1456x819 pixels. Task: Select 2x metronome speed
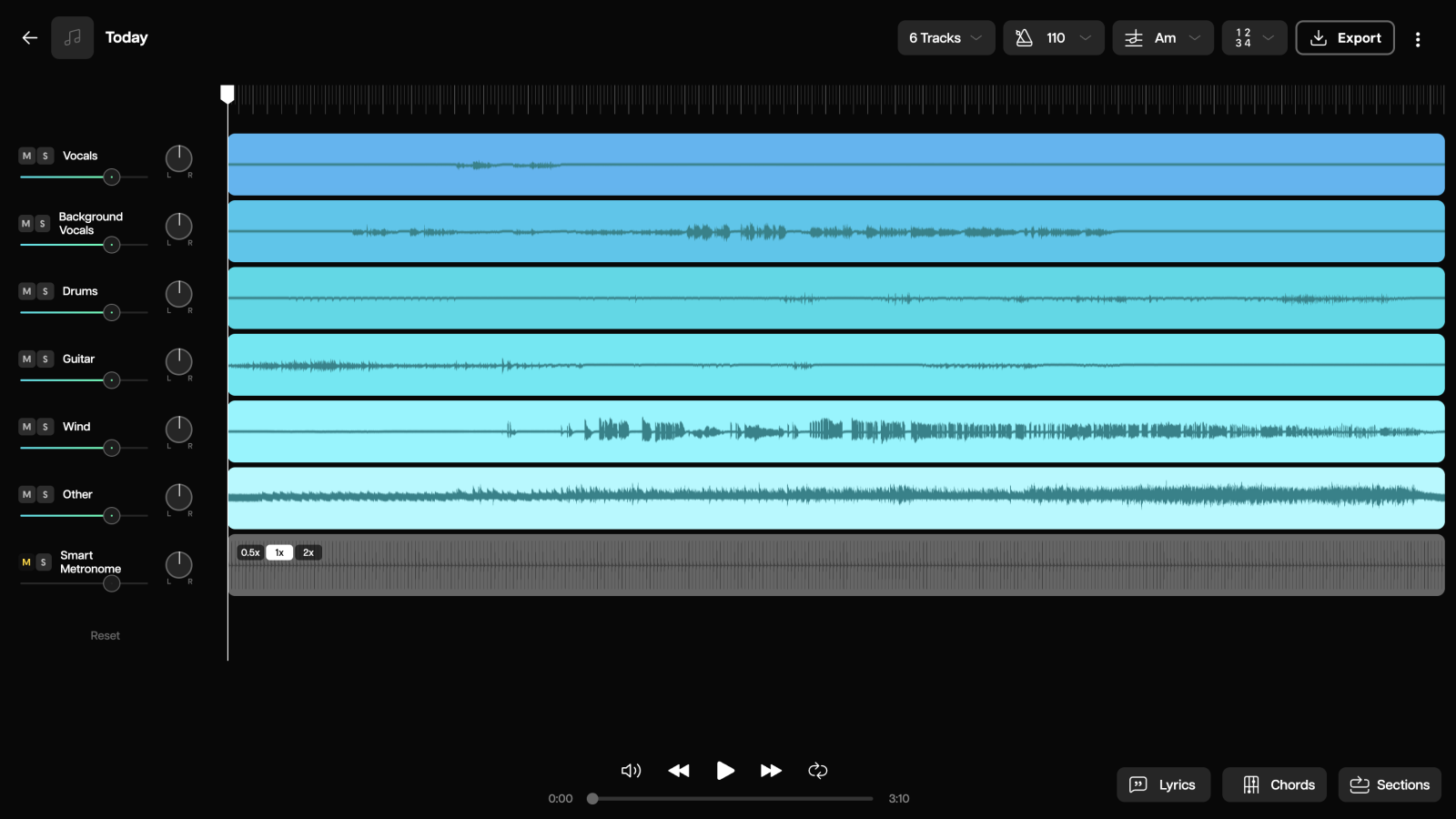coord(308,552)
